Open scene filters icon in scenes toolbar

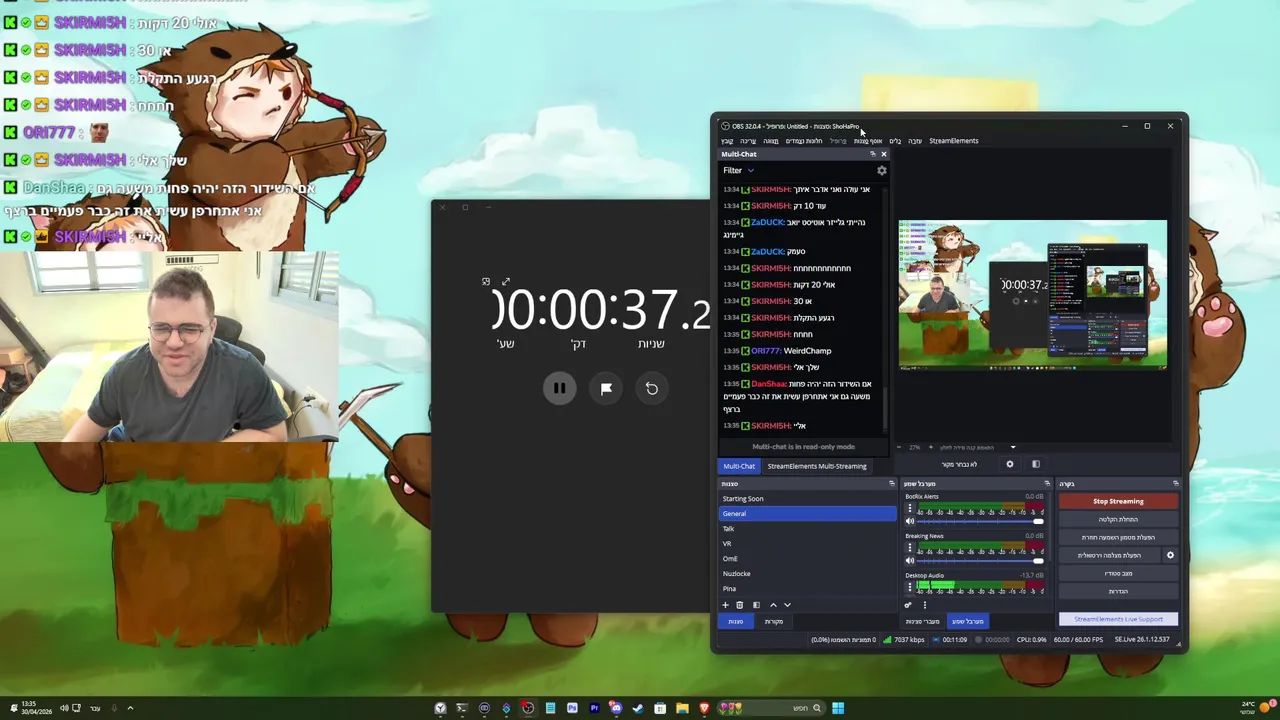pos(756,605)
